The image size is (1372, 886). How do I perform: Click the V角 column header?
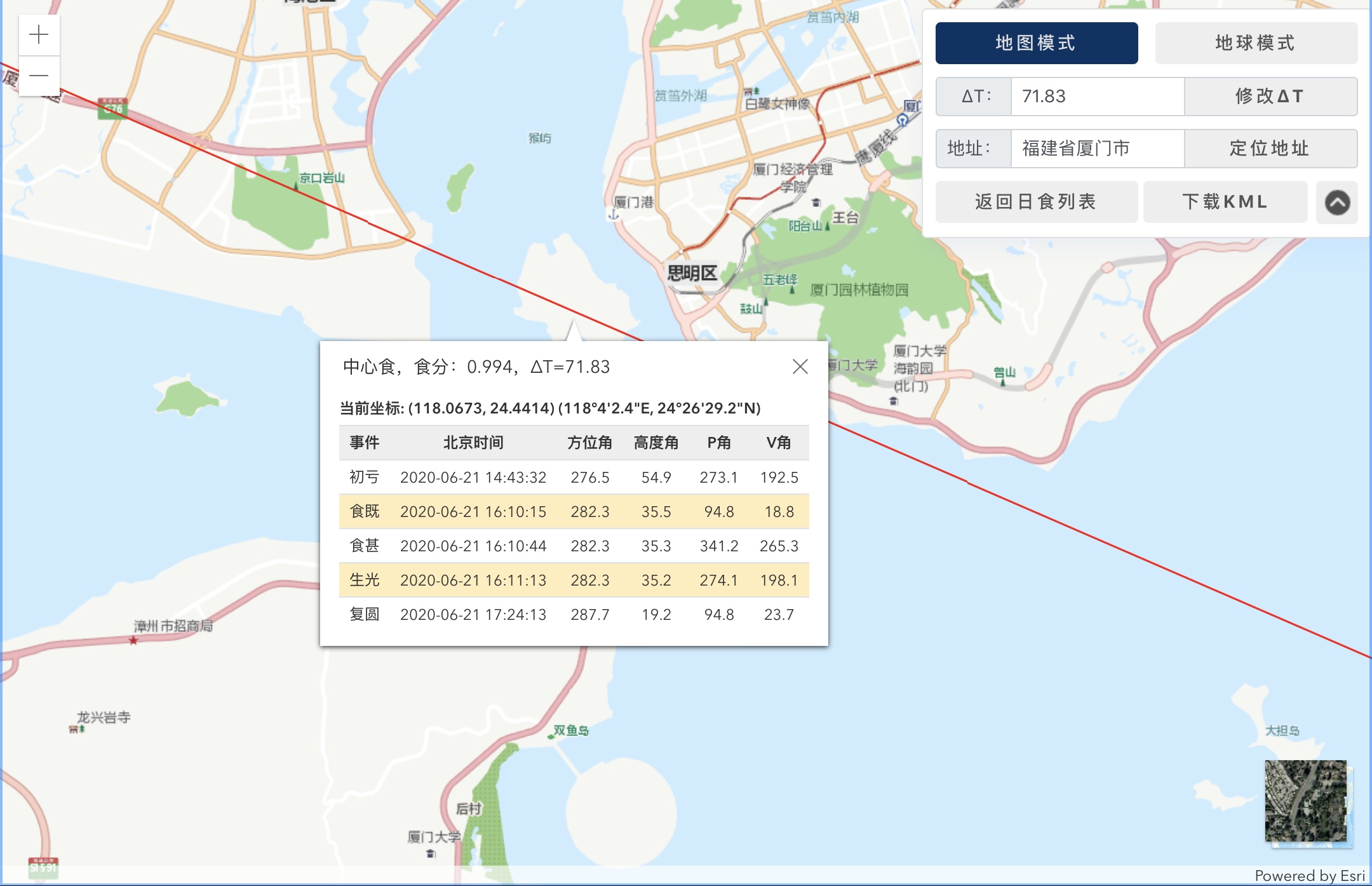pos(779,443)
